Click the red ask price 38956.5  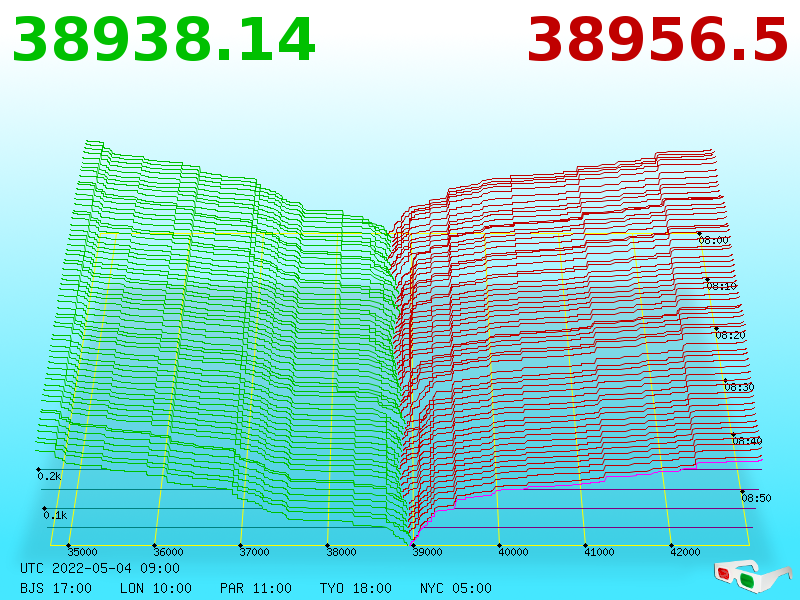click(658, 40)
